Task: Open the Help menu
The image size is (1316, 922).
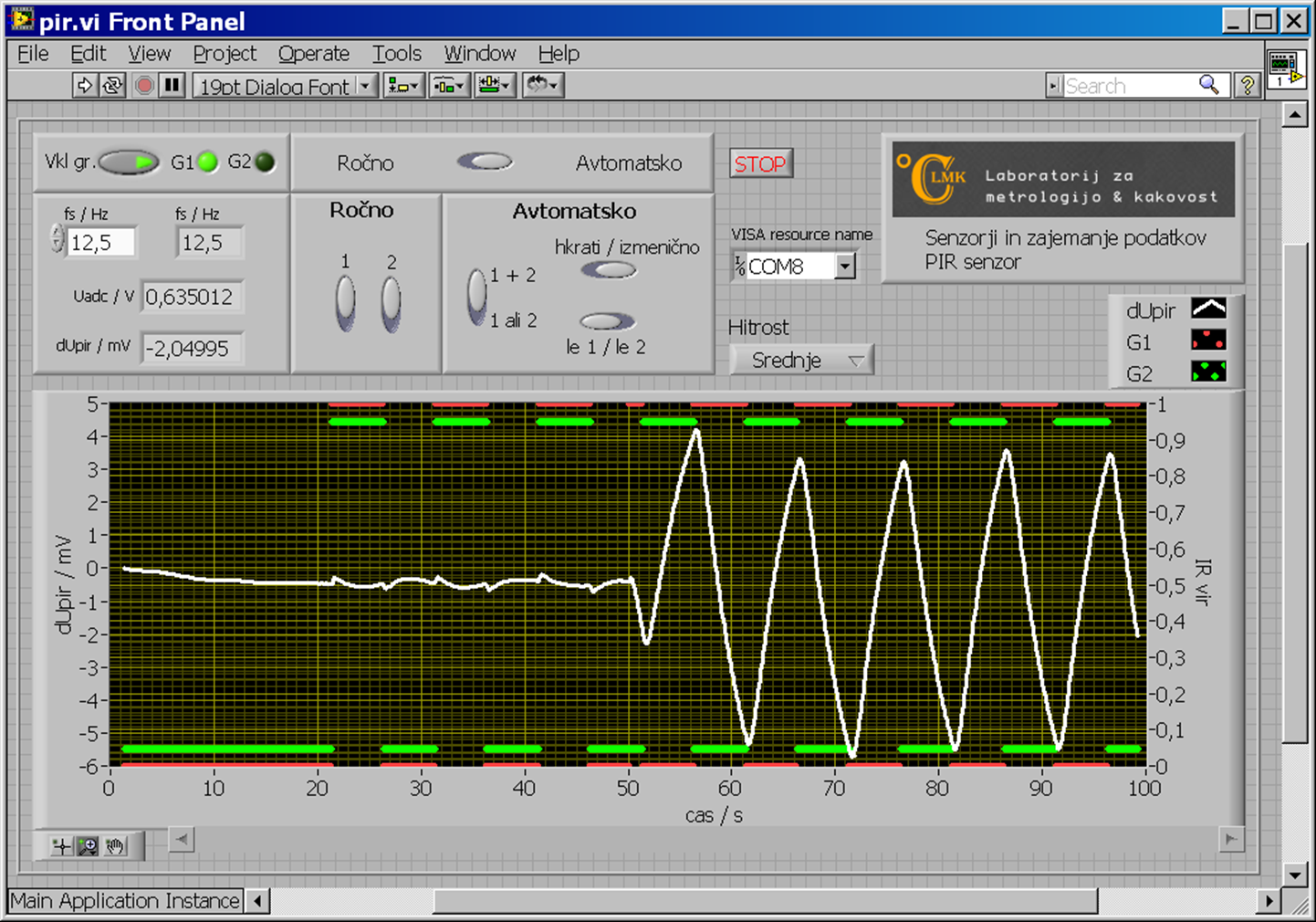Action: pyautogui.click(x=559, y=54)
